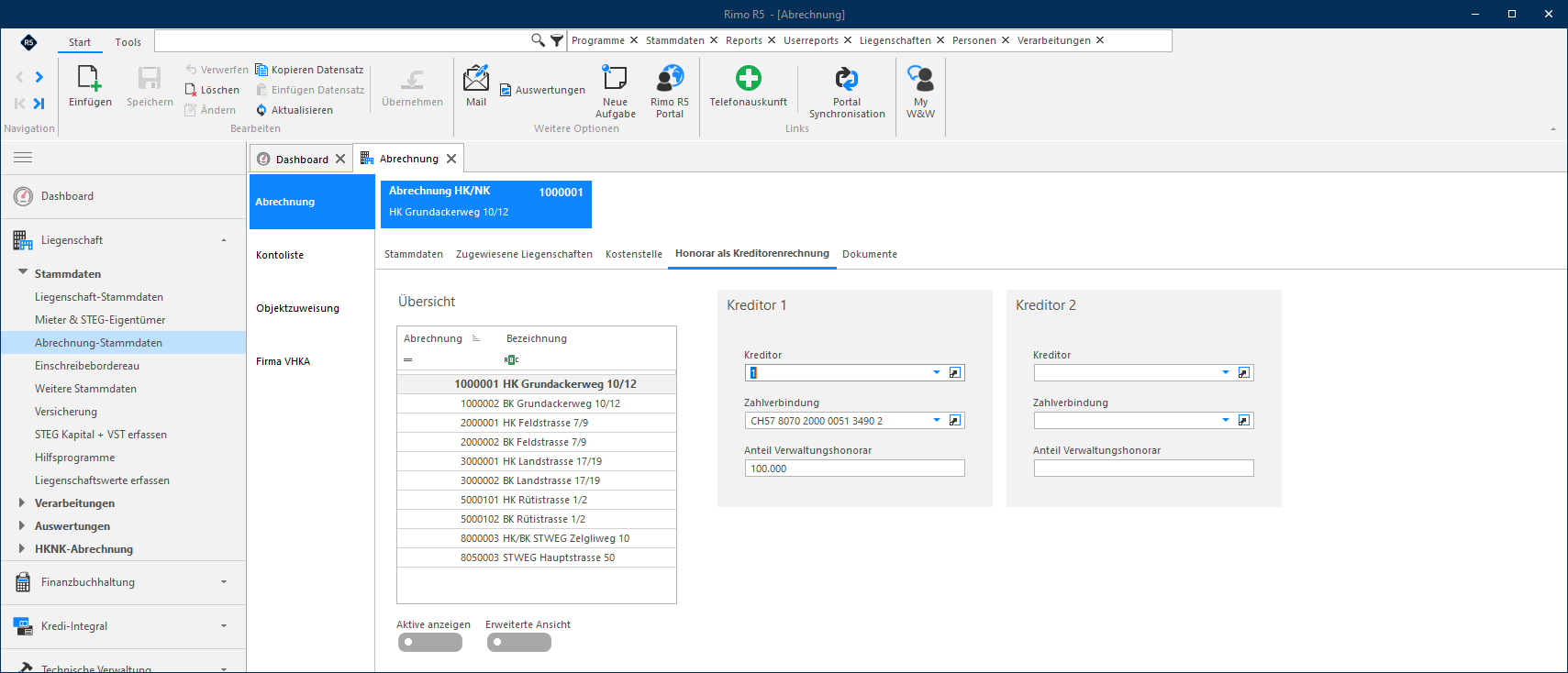This screenshot has height=673, width=1568.
Task: Open Kreditor 1 Kreditor dropdown
Action: coord(937,372)
